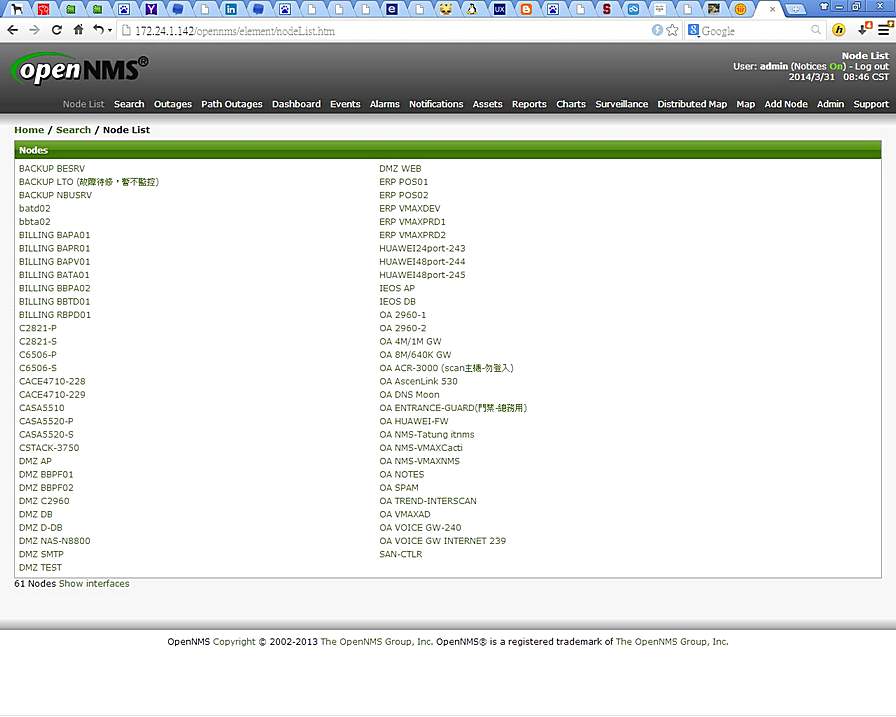
Task: Open node OA VOICE GW-240
Action: pyautogui.click(x=420, y=527)
